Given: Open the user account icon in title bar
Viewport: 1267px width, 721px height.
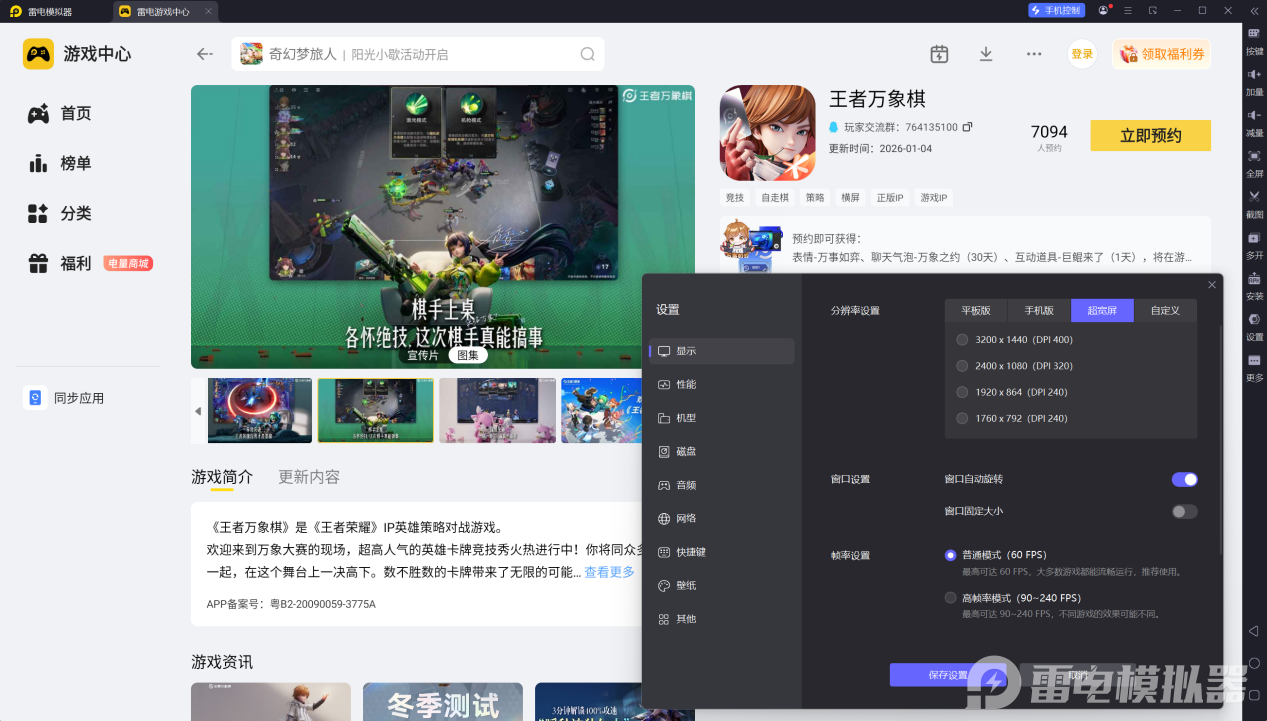Looking at the screenshot, I should (1103, 10).
